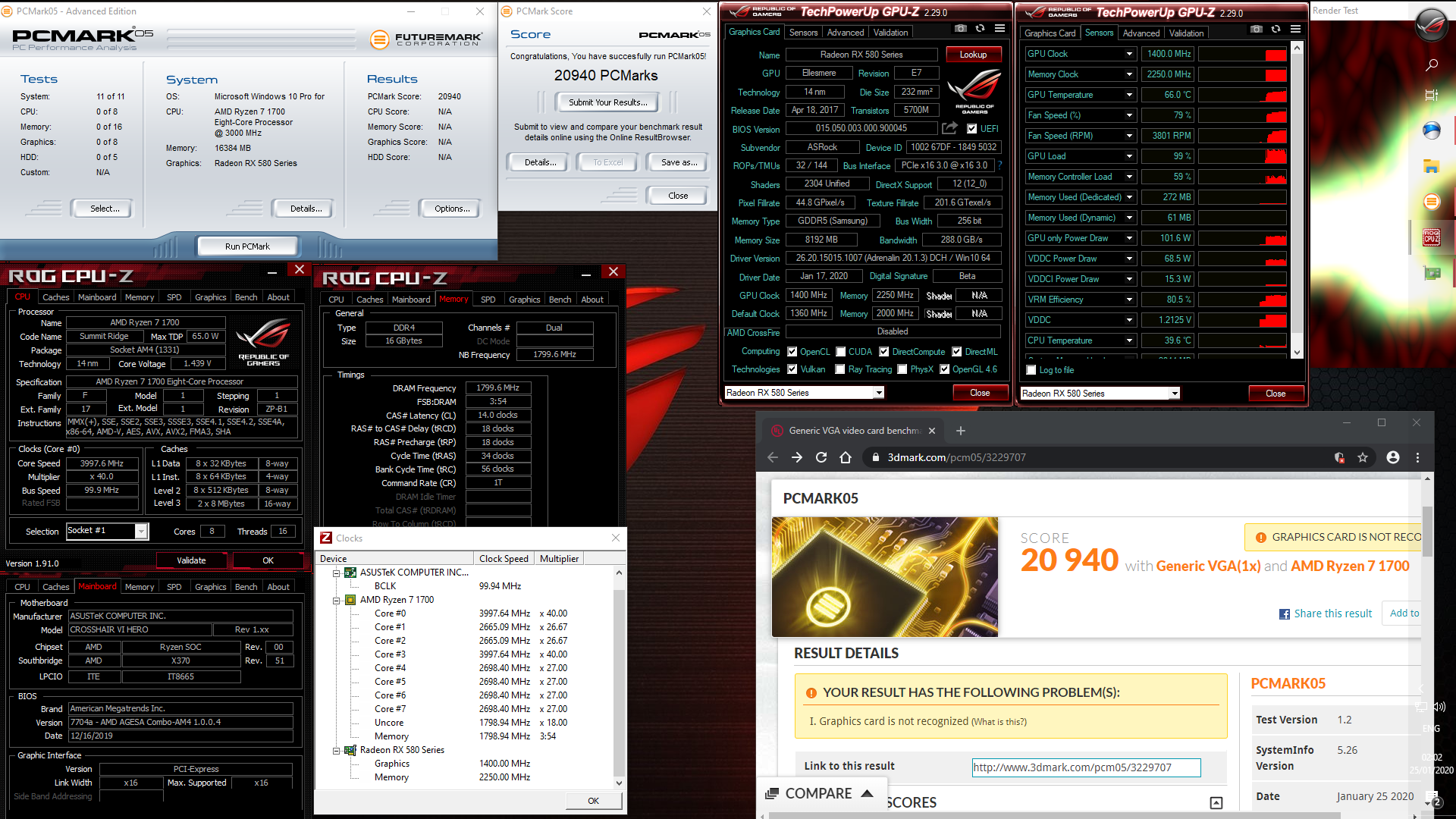
Task: Click the refresh icon in GPU-Z Sensors window
Action: coord(1276,30)
